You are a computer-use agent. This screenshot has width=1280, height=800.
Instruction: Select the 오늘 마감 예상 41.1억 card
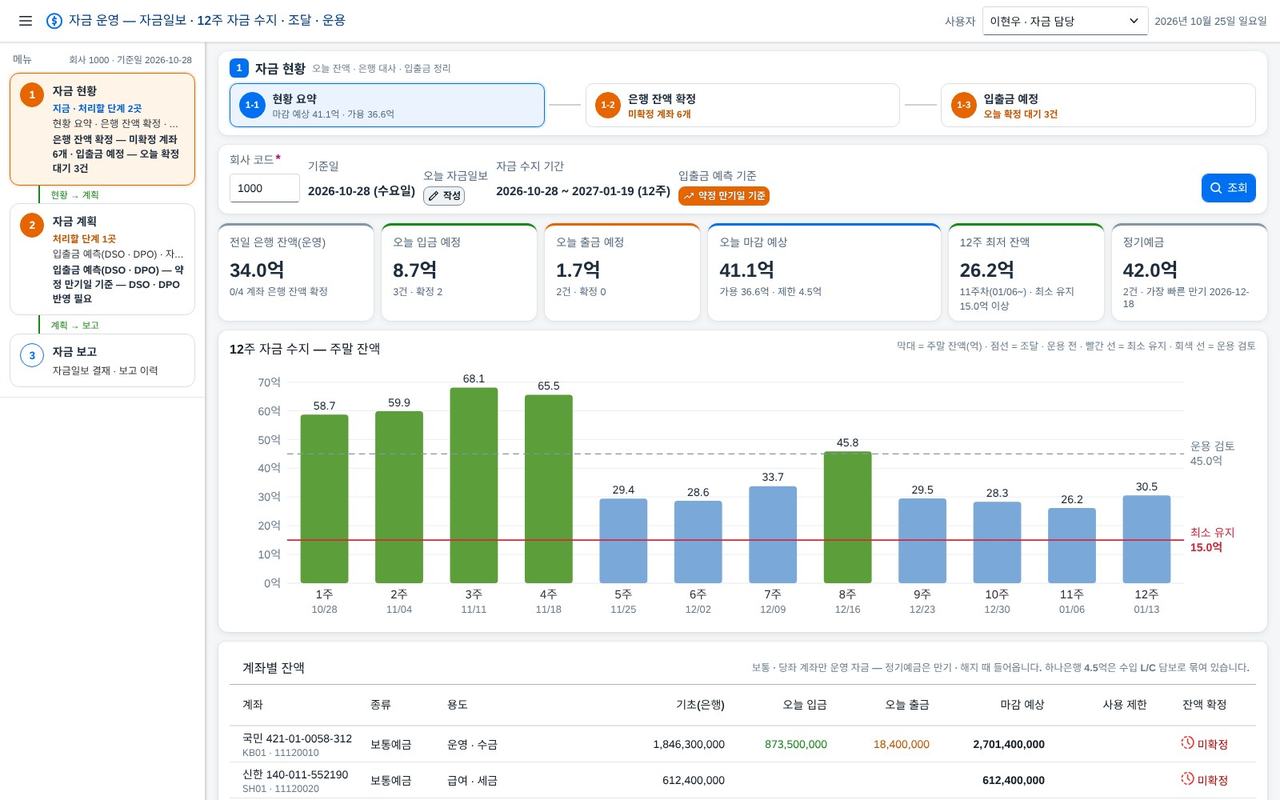(x=824, y=272)
